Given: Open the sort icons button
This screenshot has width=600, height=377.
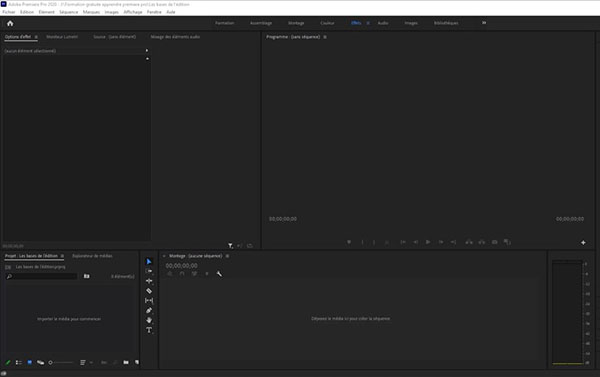Looking at the screenshot, I should (x=83, y=362).
